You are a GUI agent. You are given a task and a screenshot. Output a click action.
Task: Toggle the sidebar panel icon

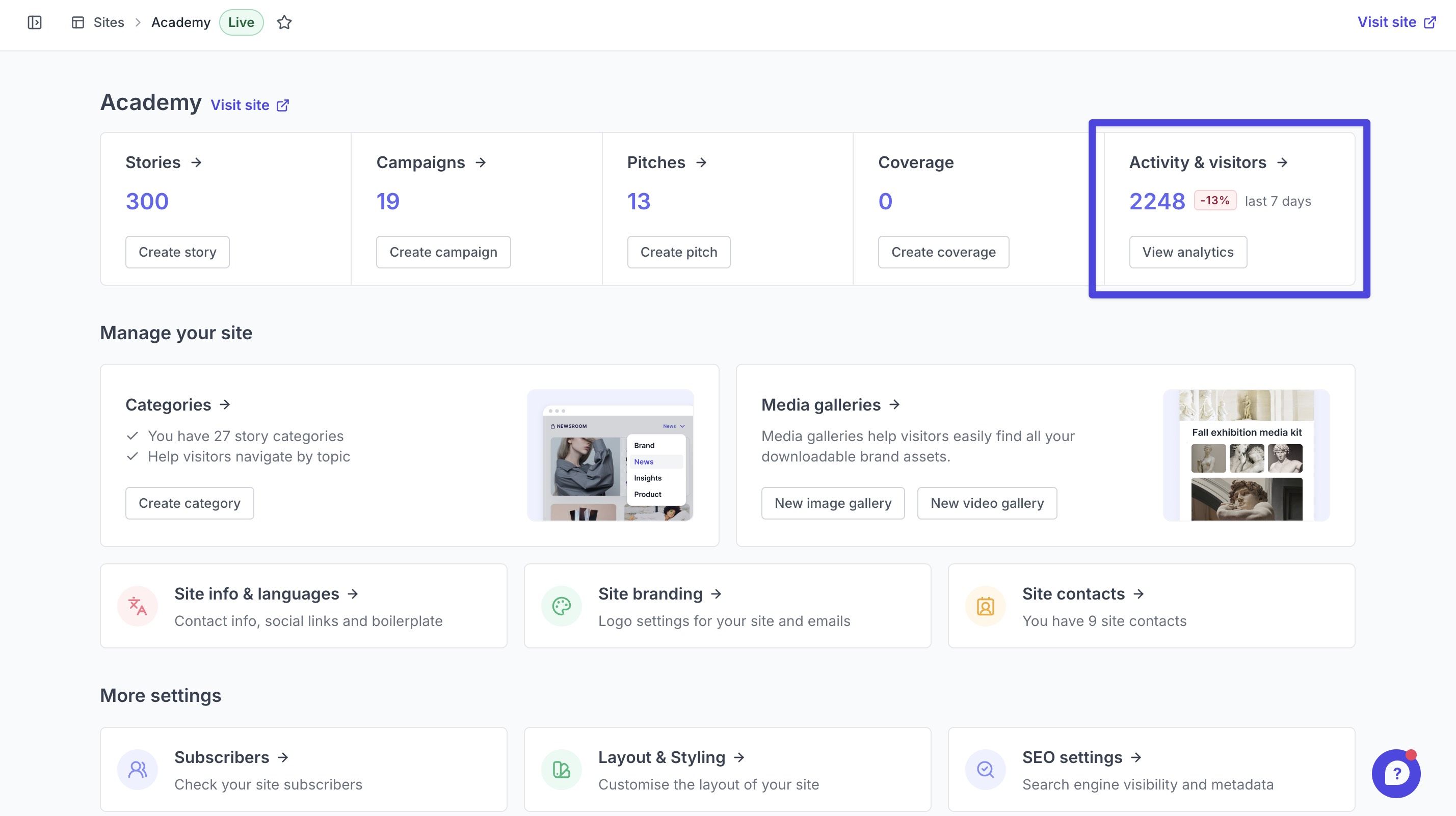tap(35, 22)
